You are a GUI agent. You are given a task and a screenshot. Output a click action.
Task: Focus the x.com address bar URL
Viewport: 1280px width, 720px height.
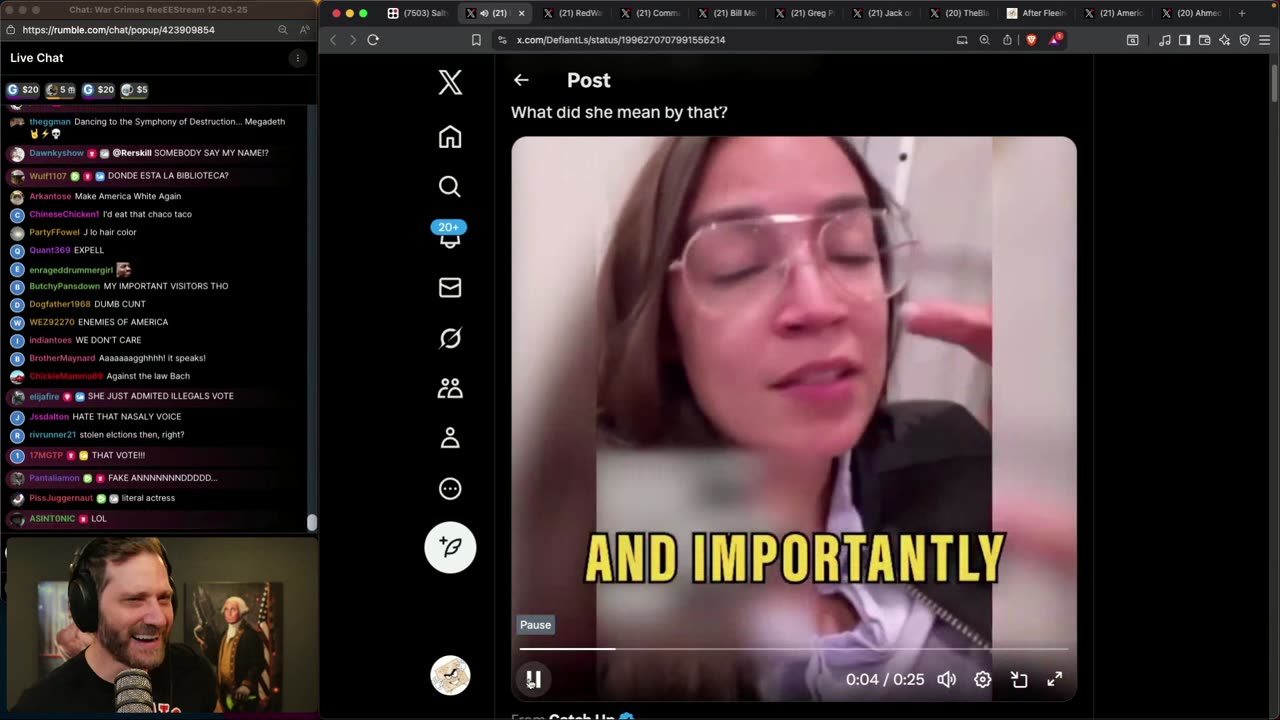621,40
